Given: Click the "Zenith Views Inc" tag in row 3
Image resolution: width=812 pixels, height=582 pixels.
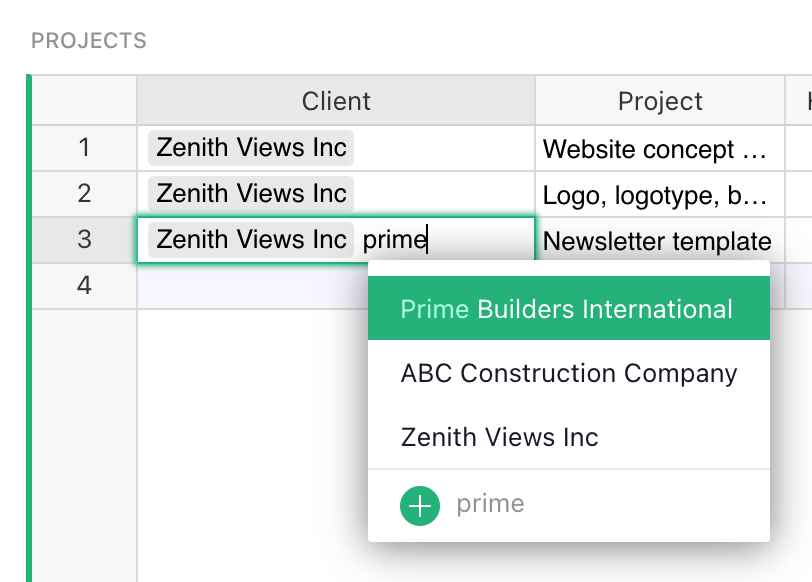Looking at the screenshot, I should tap(250, 239).
